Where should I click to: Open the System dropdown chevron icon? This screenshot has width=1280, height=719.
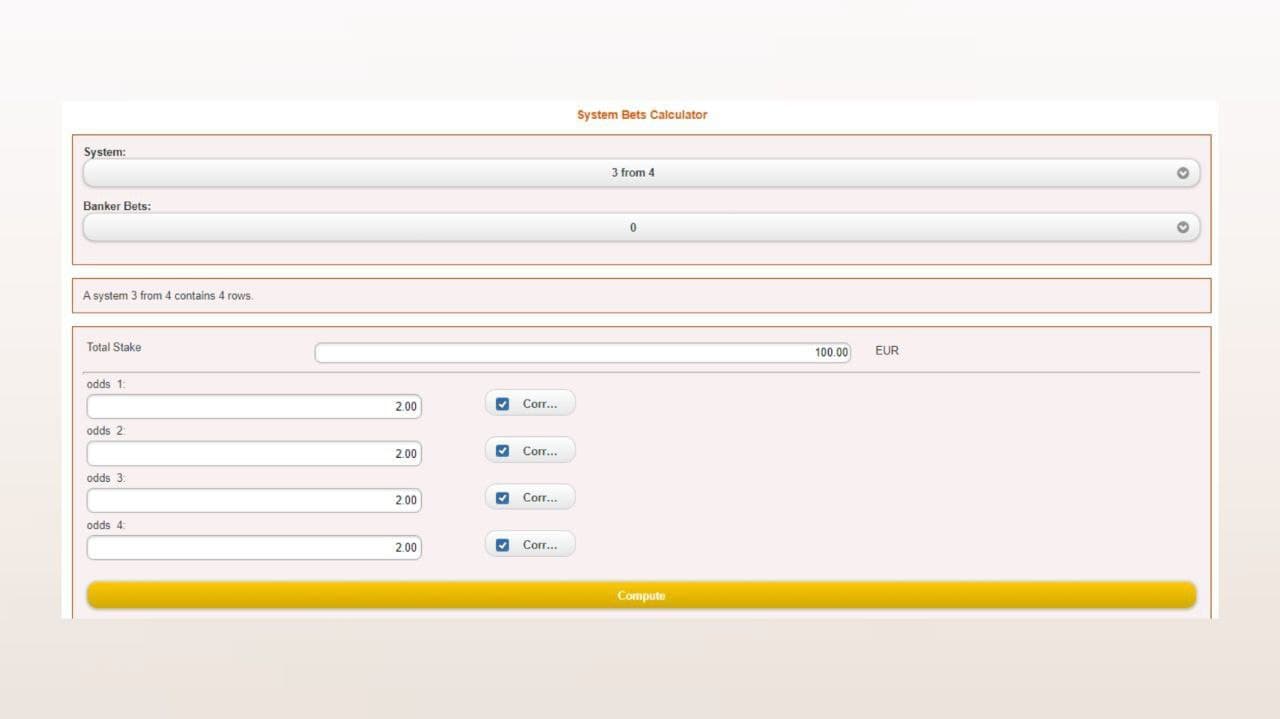coord(1183,172)
